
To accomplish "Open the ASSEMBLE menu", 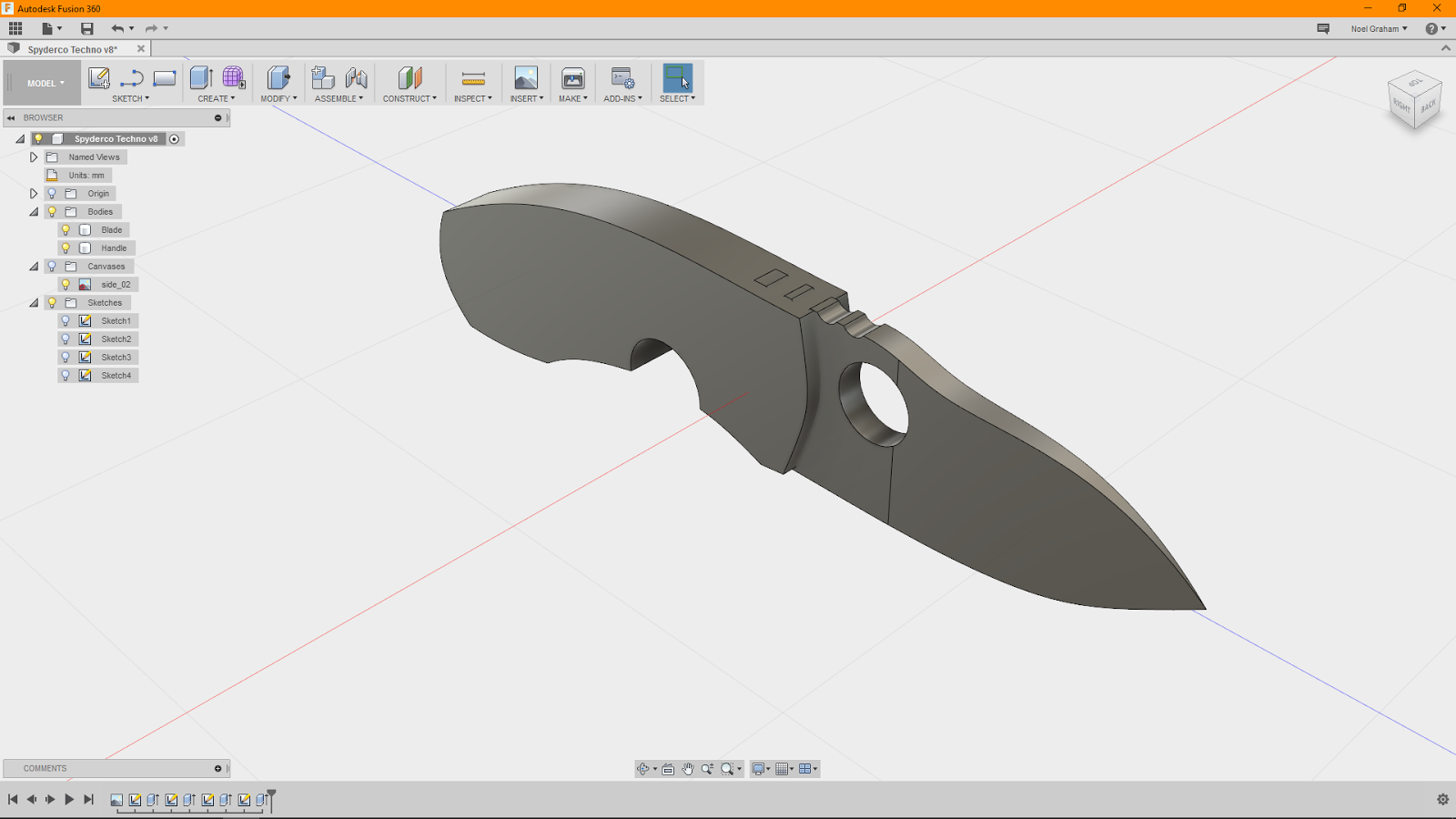I will click(x=339, y=98).
